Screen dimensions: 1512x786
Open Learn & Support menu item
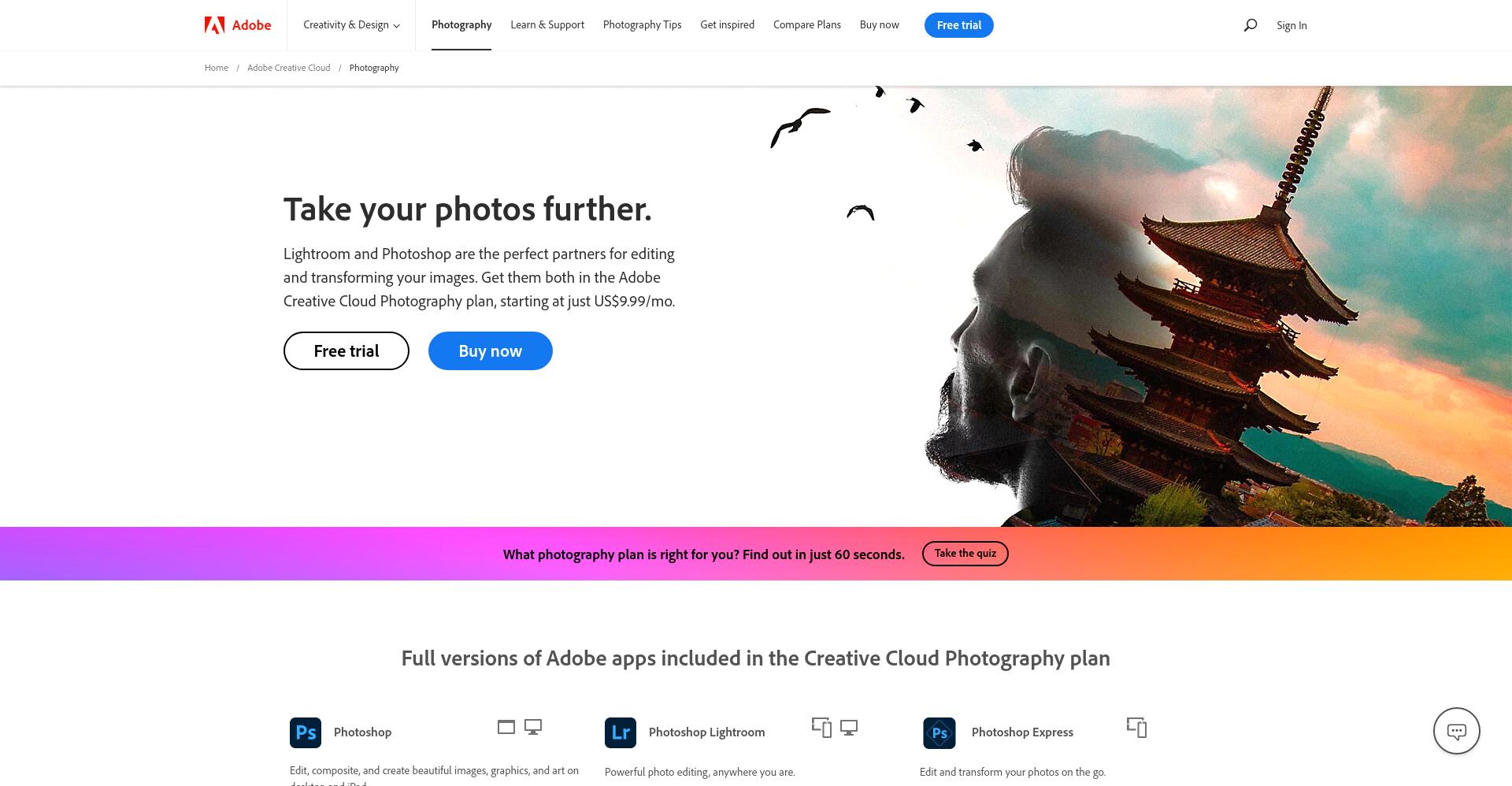(547, 25)
